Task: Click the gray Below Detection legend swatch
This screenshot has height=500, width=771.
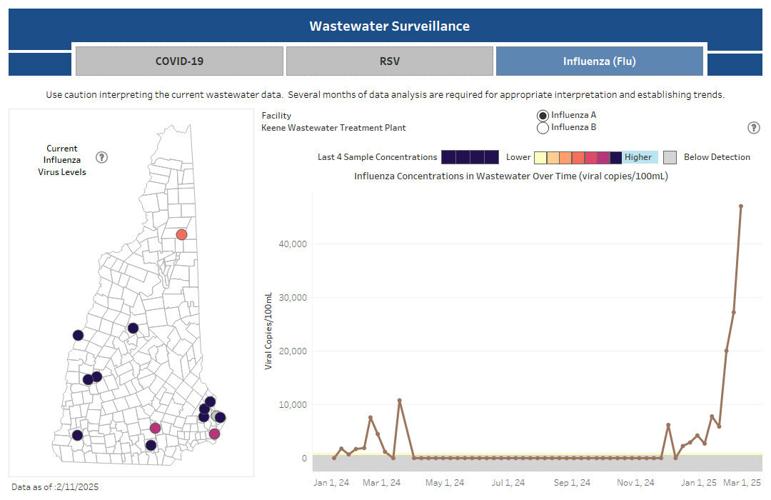Action: pyautogui.click(x=671, y=157)
